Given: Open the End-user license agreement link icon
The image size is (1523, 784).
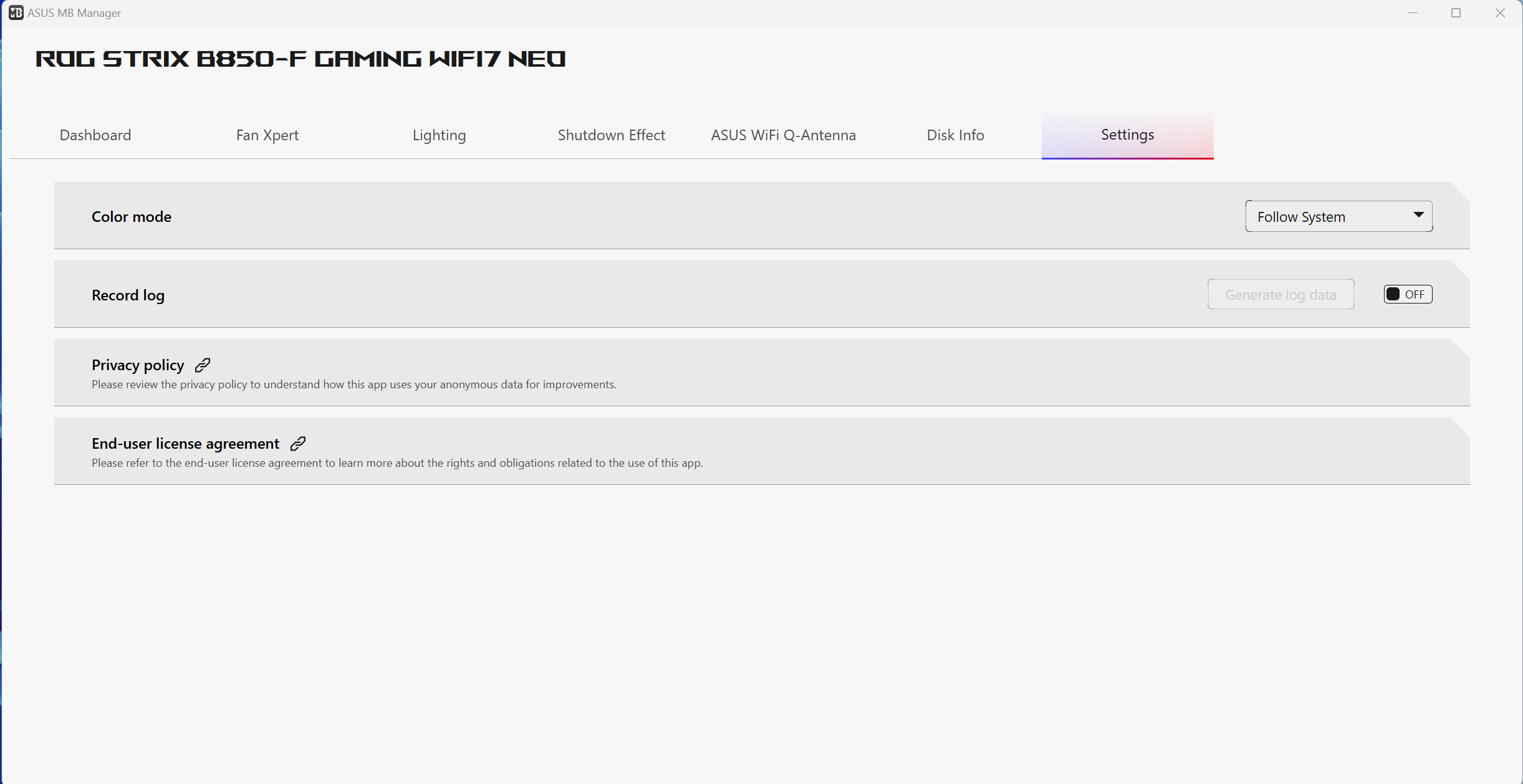Looking at the screenshot, I should point(298,444).
